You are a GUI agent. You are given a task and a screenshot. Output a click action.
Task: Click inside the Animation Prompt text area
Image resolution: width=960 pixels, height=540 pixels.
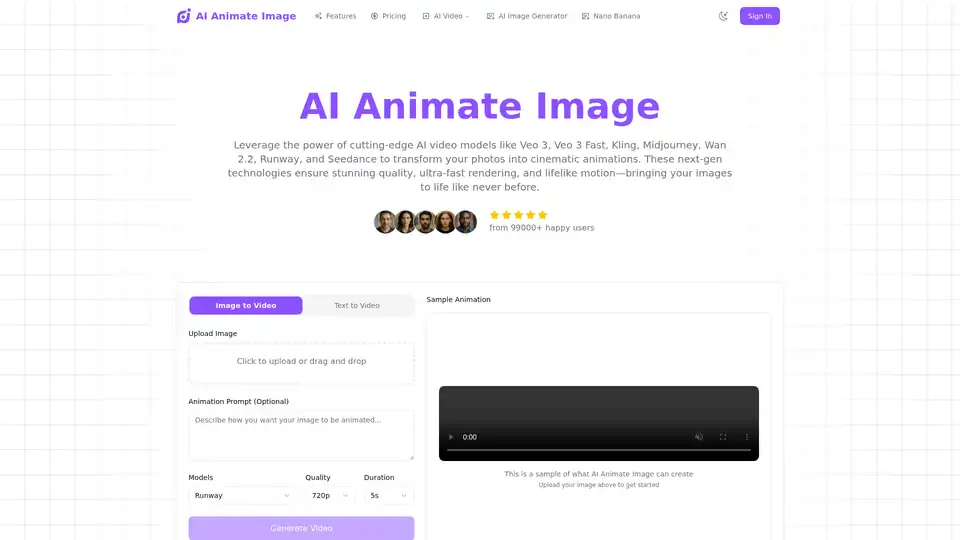click(x=301, y=435)
